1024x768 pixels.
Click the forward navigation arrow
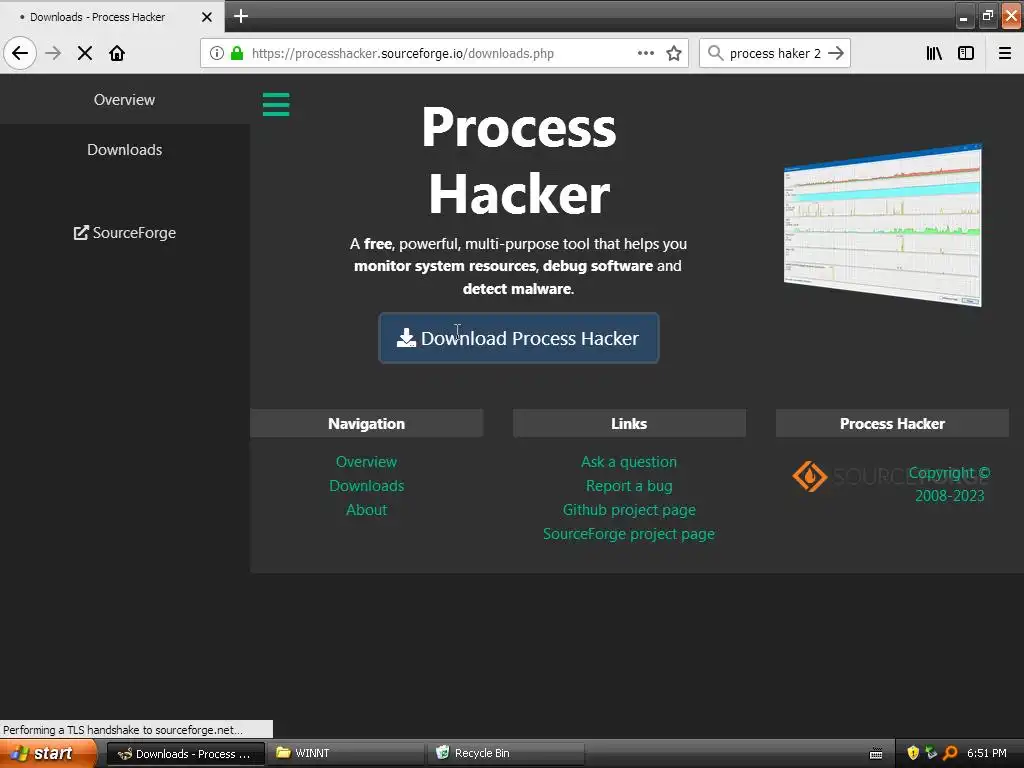pyautogui.click(x=53, y=53)
